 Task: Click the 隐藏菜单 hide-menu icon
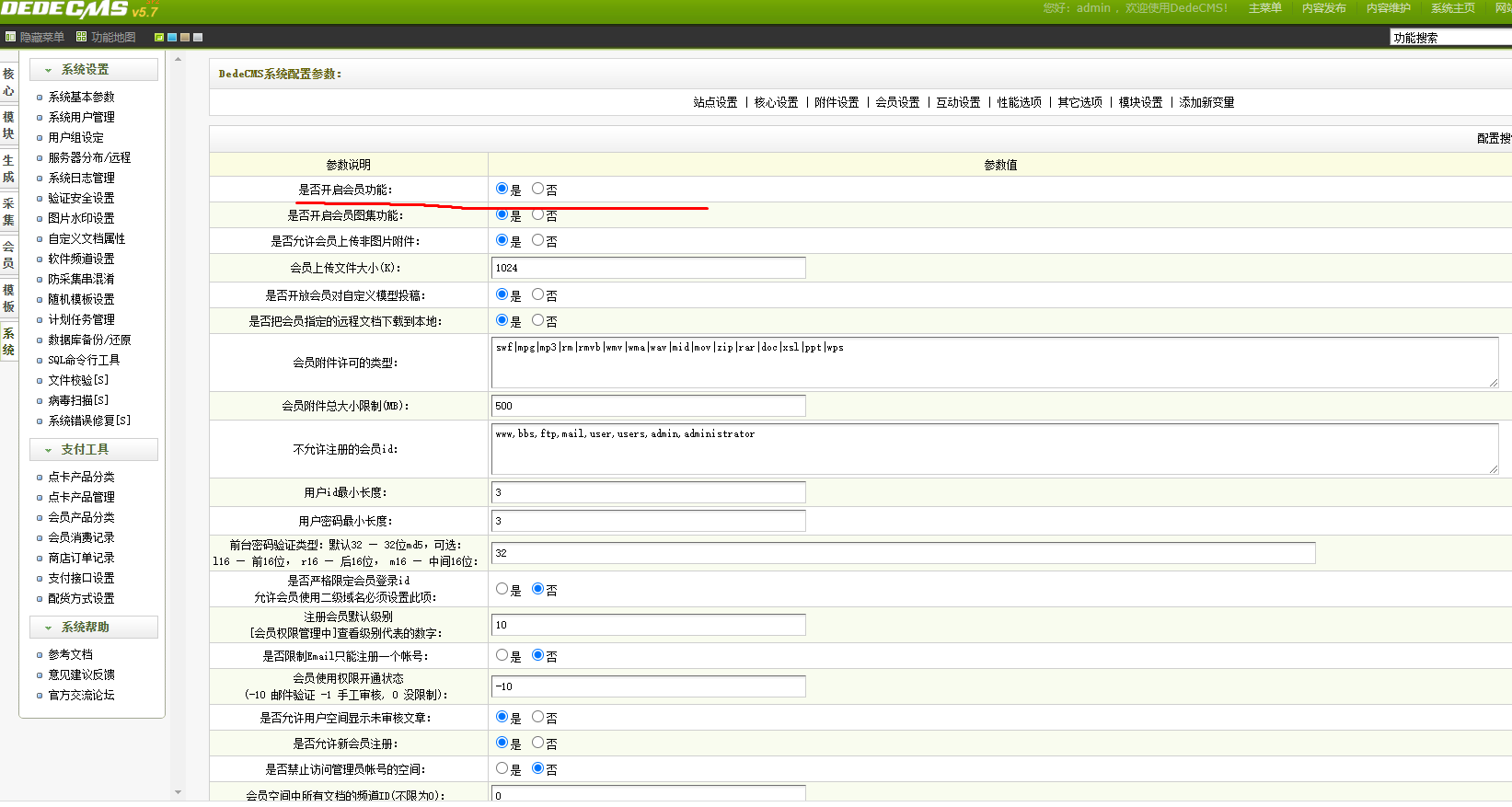click(11, 37)
